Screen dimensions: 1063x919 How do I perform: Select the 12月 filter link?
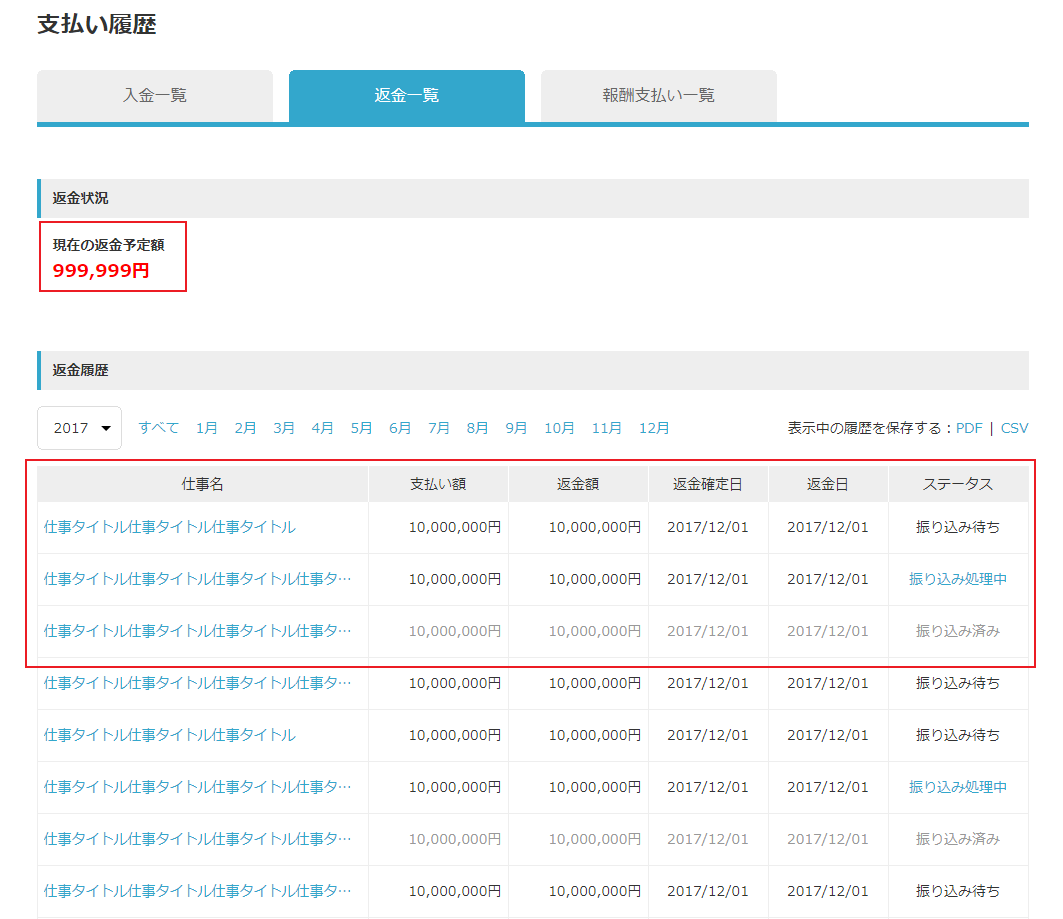[654, 428]
